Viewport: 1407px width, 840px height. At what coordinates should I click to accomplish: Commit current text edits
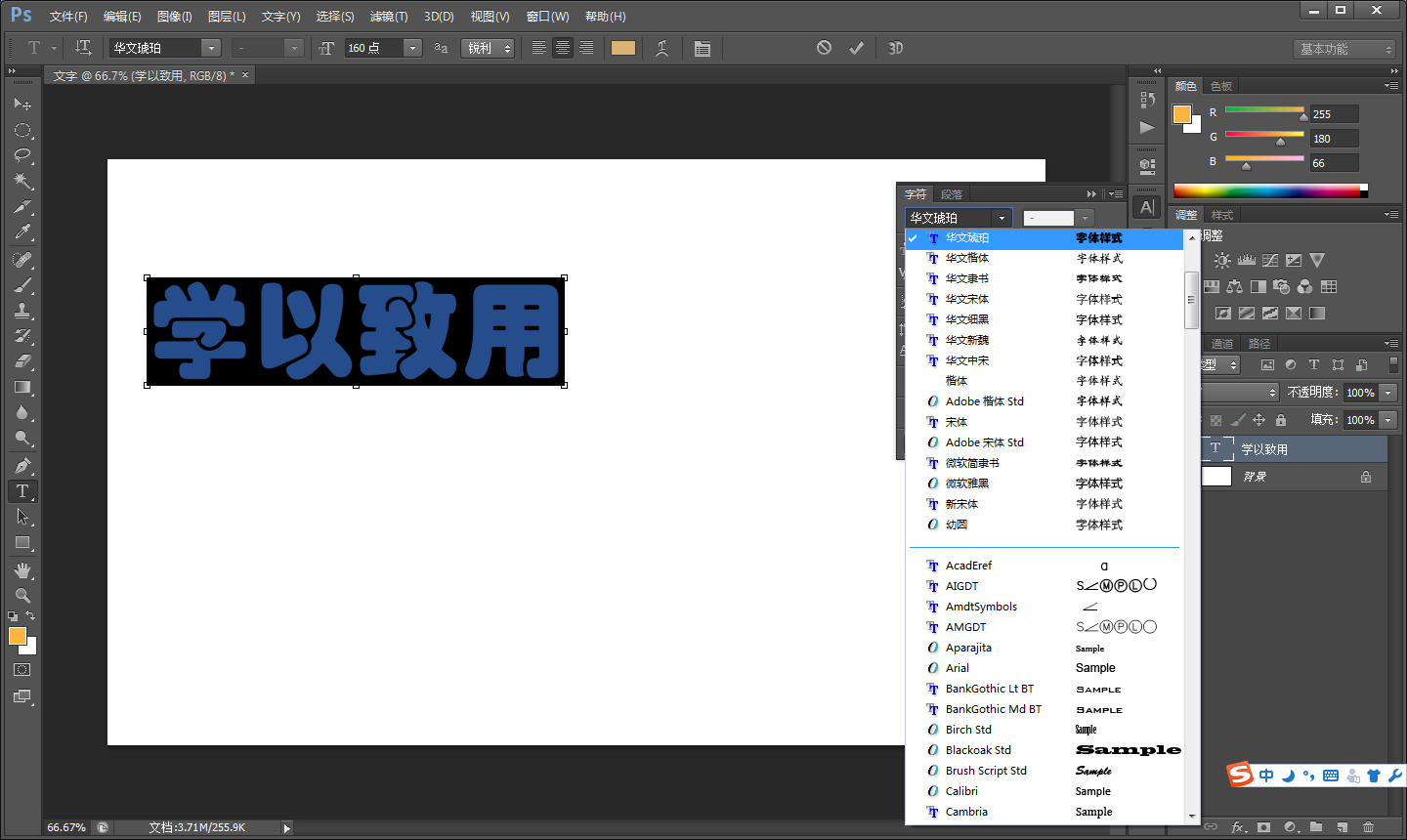click(x=856, y=48)
